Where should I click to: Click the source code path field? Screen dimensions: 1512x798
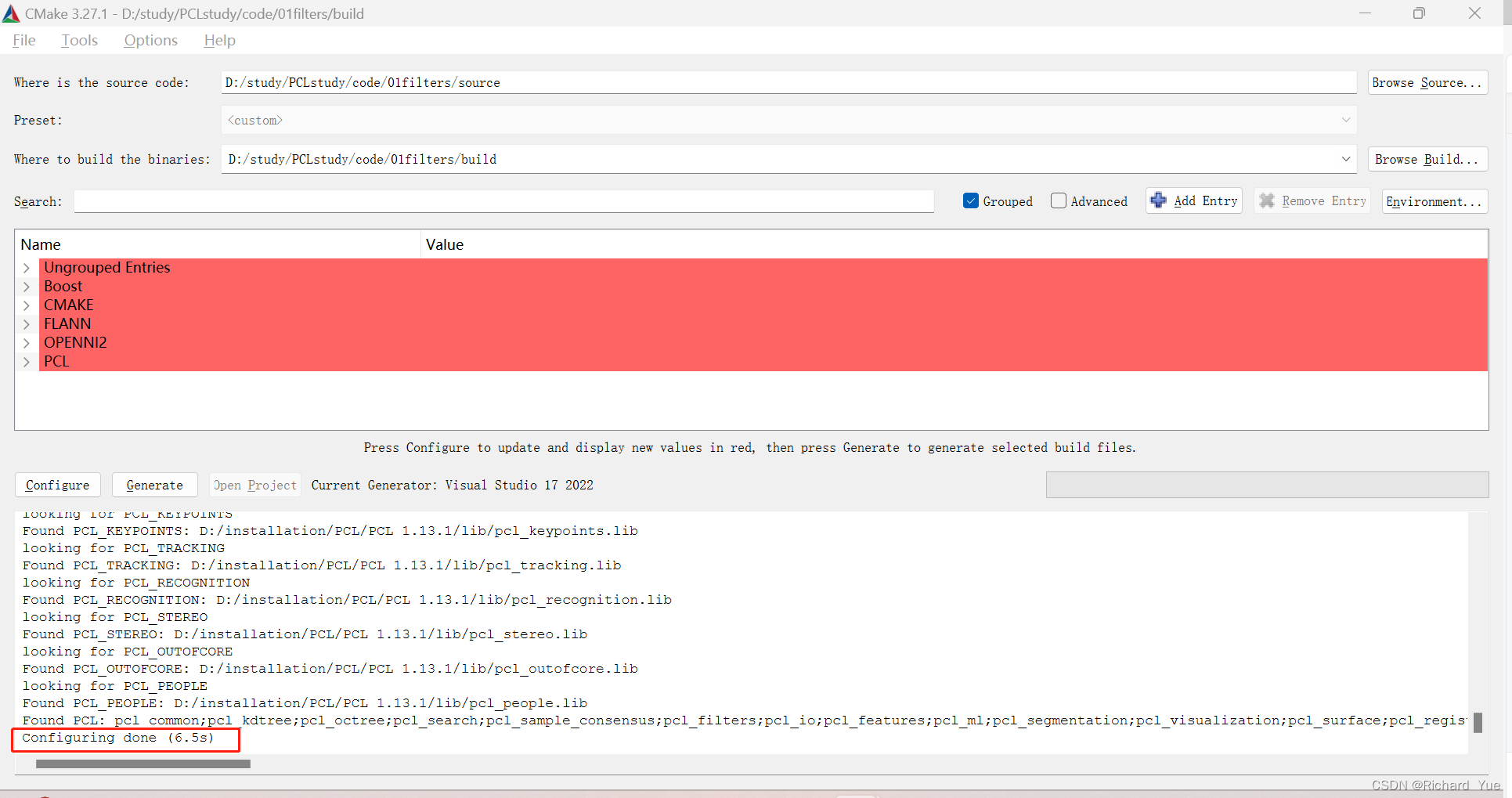[x=788, y=82]
